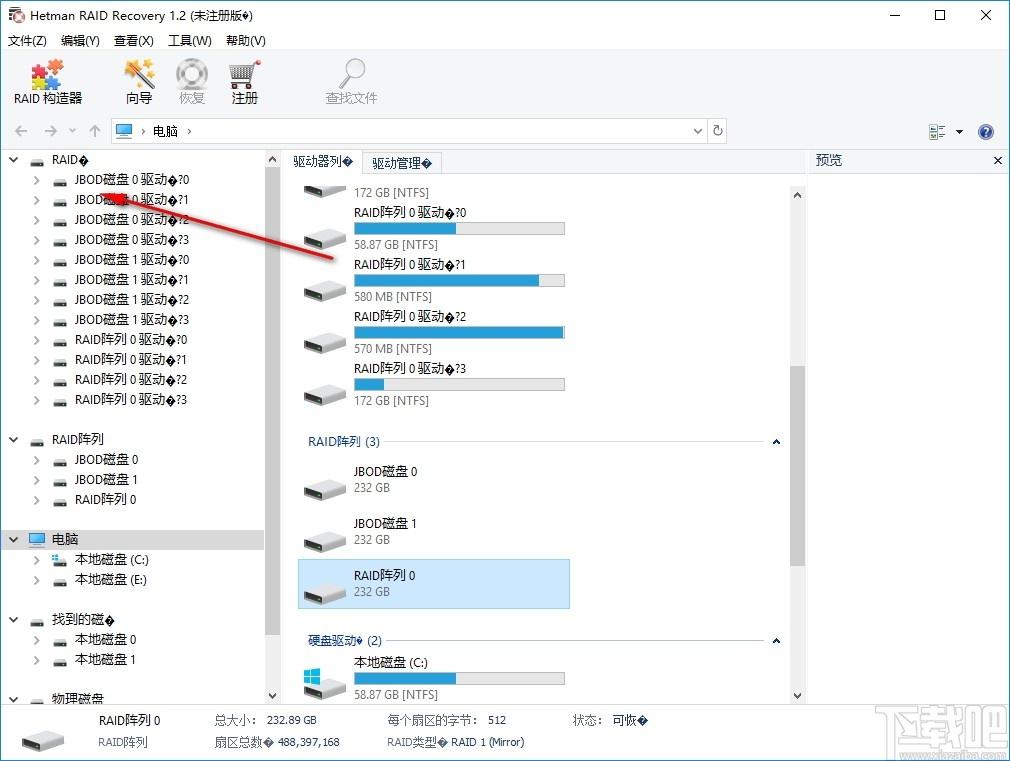Collapse the top RAID tree group

(x=14, y=160)
